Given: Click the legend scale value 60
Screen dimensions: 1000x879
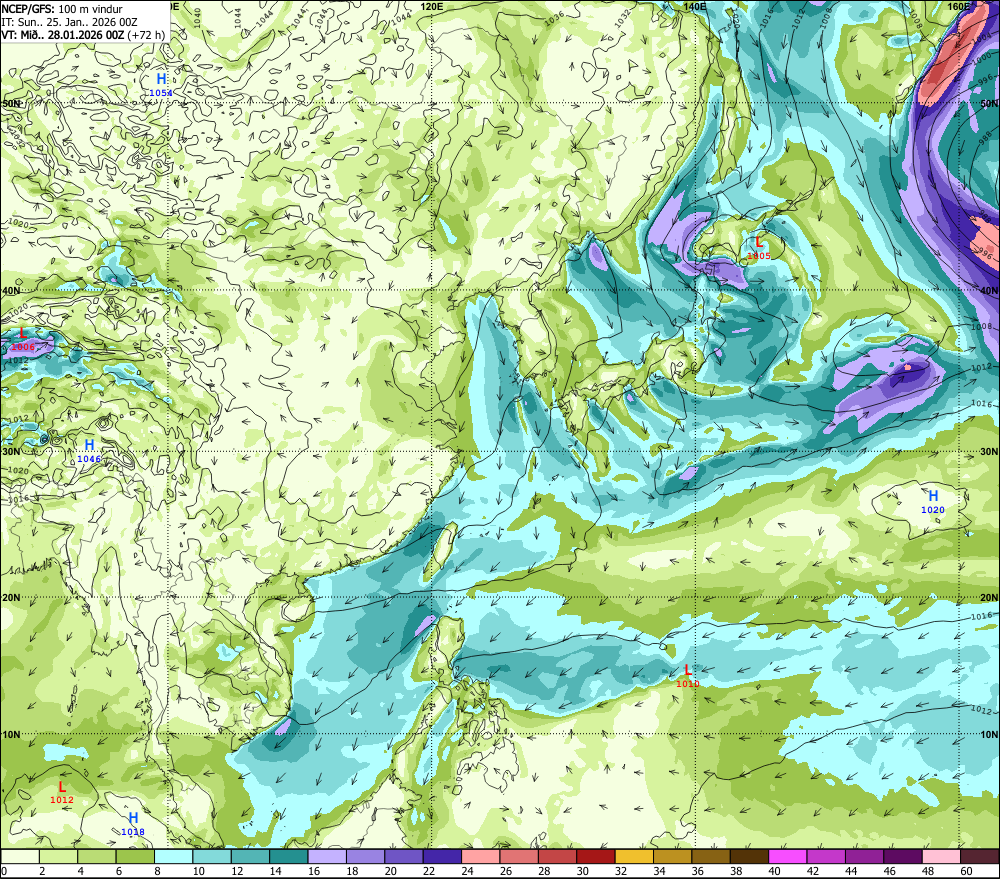Looking at the screenshot, I should (x=966, y=871).
